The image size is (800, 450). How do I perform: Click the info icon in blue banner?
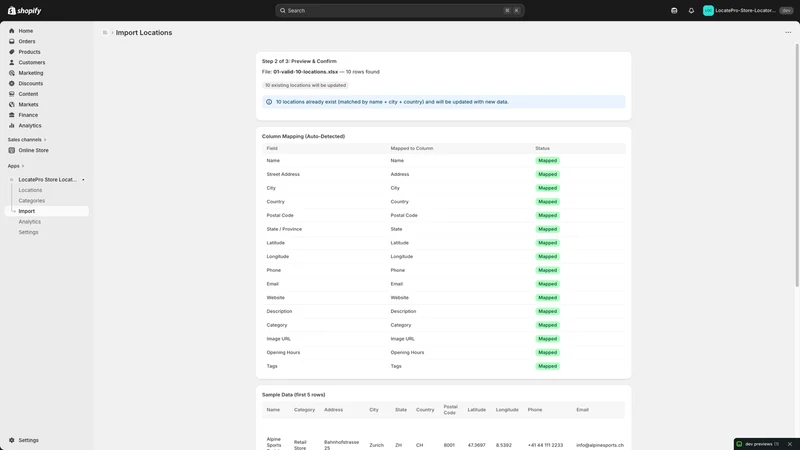coord(269,102)
